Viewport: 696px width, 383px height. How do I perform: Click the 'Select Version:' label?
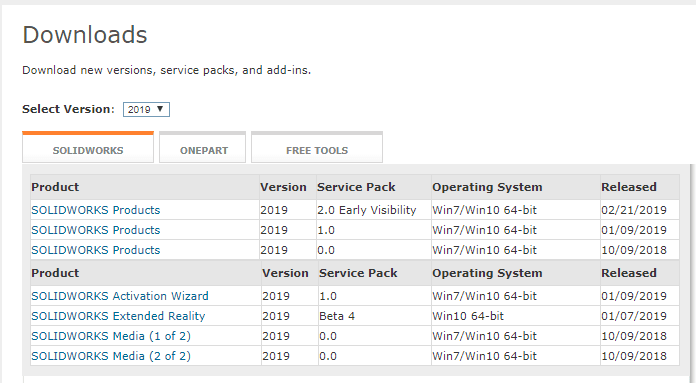68,109
